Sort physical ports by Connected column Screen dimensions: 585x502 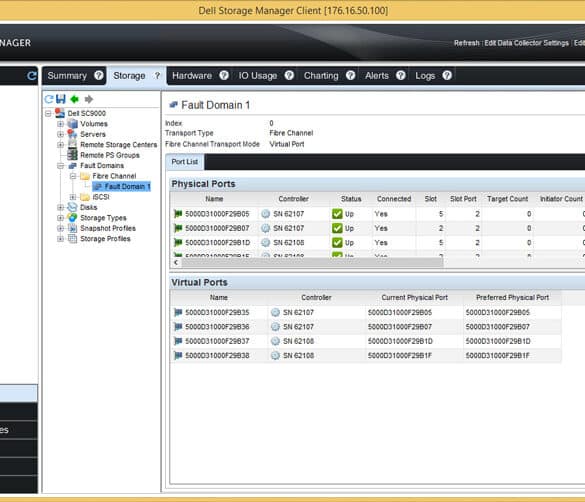coord(394,199)
